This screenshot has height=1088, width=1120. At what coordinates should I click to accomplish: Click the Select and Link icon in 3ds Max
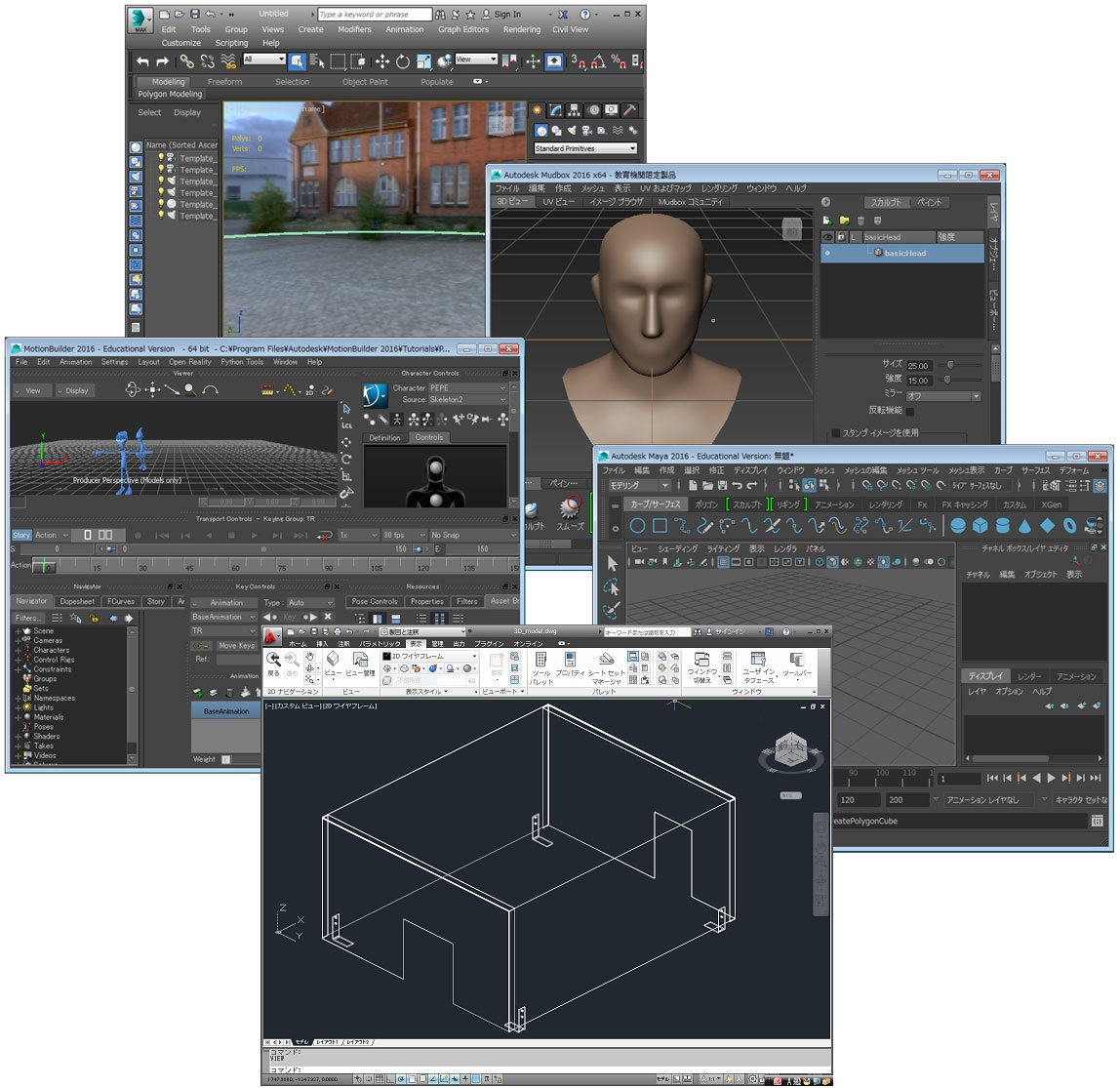[x=186, y=61]
